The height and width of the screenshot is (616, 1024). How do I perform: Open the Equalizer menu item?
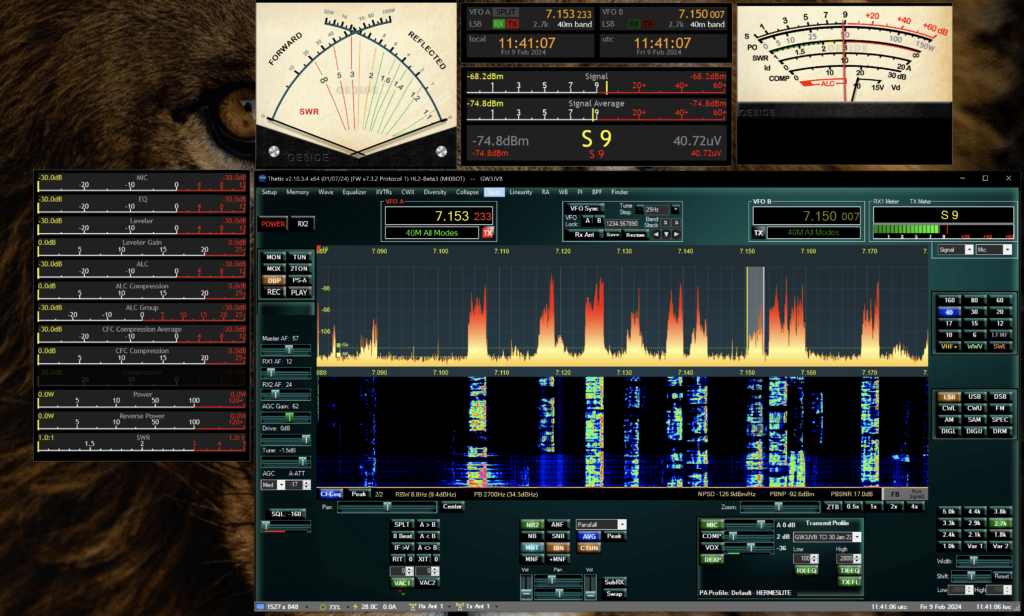pyautogui.click(x=355, y=191)
